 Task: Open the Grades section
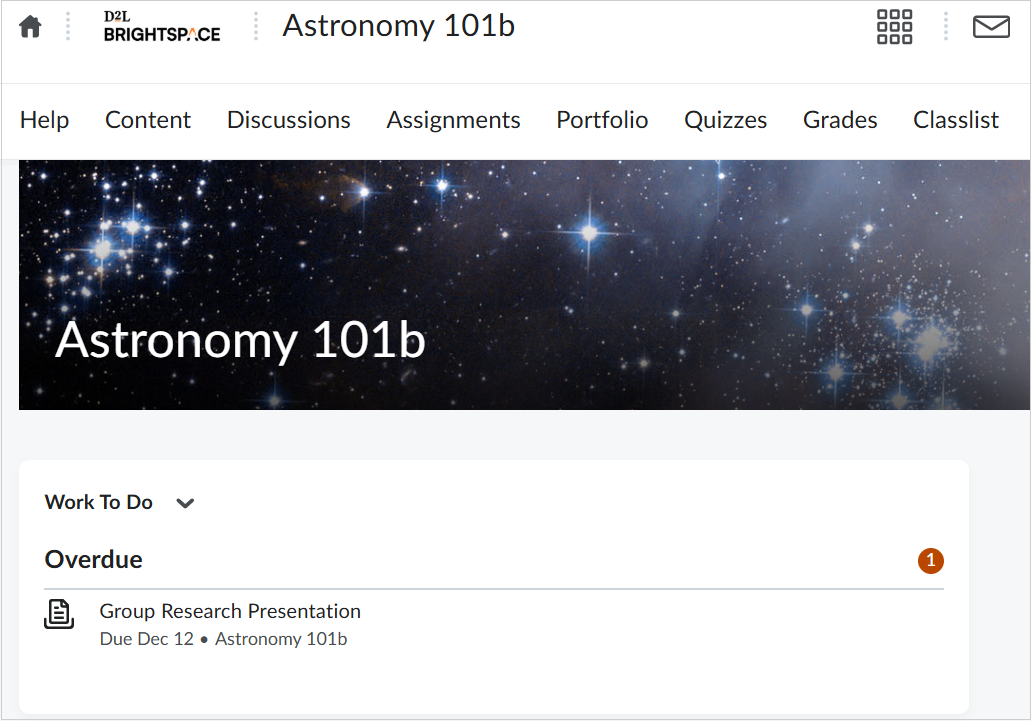[x=839, y=119]
